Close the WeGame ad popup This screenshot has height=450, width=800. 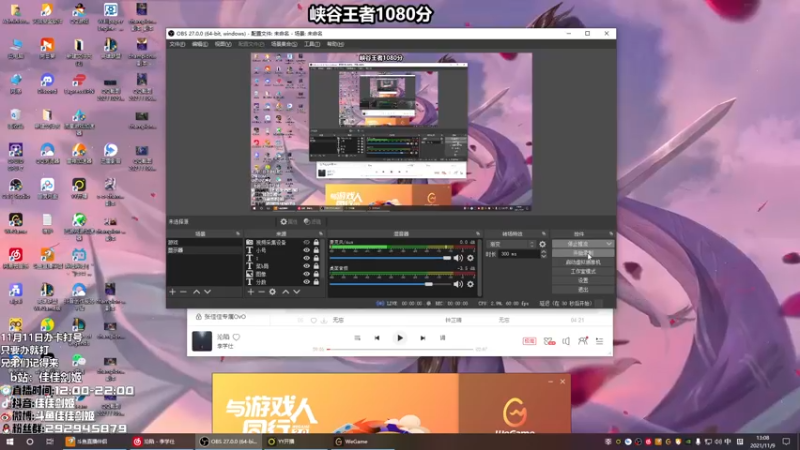tap(563, 382)
